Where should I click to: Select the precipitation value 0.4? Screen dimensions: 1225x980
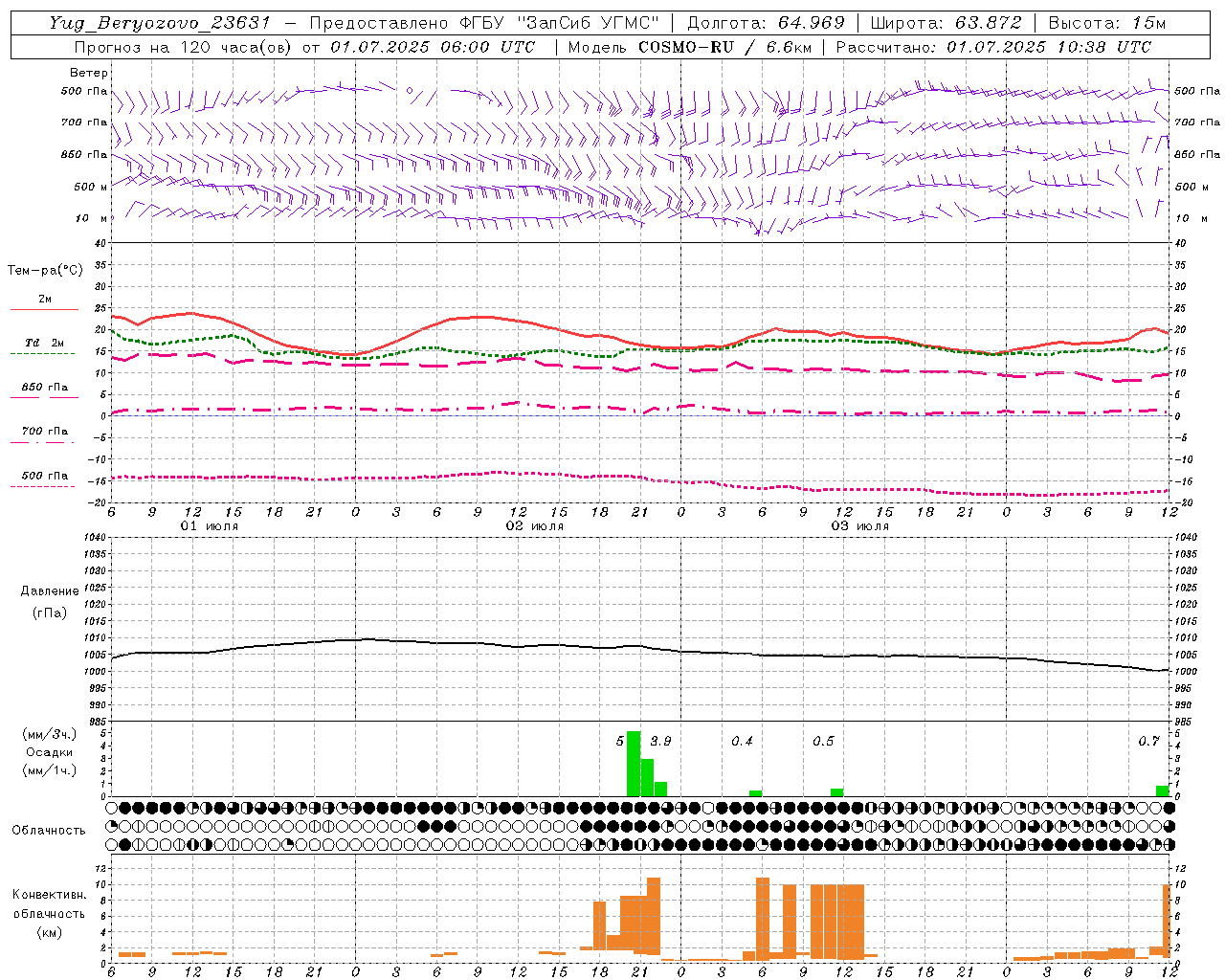742,742
